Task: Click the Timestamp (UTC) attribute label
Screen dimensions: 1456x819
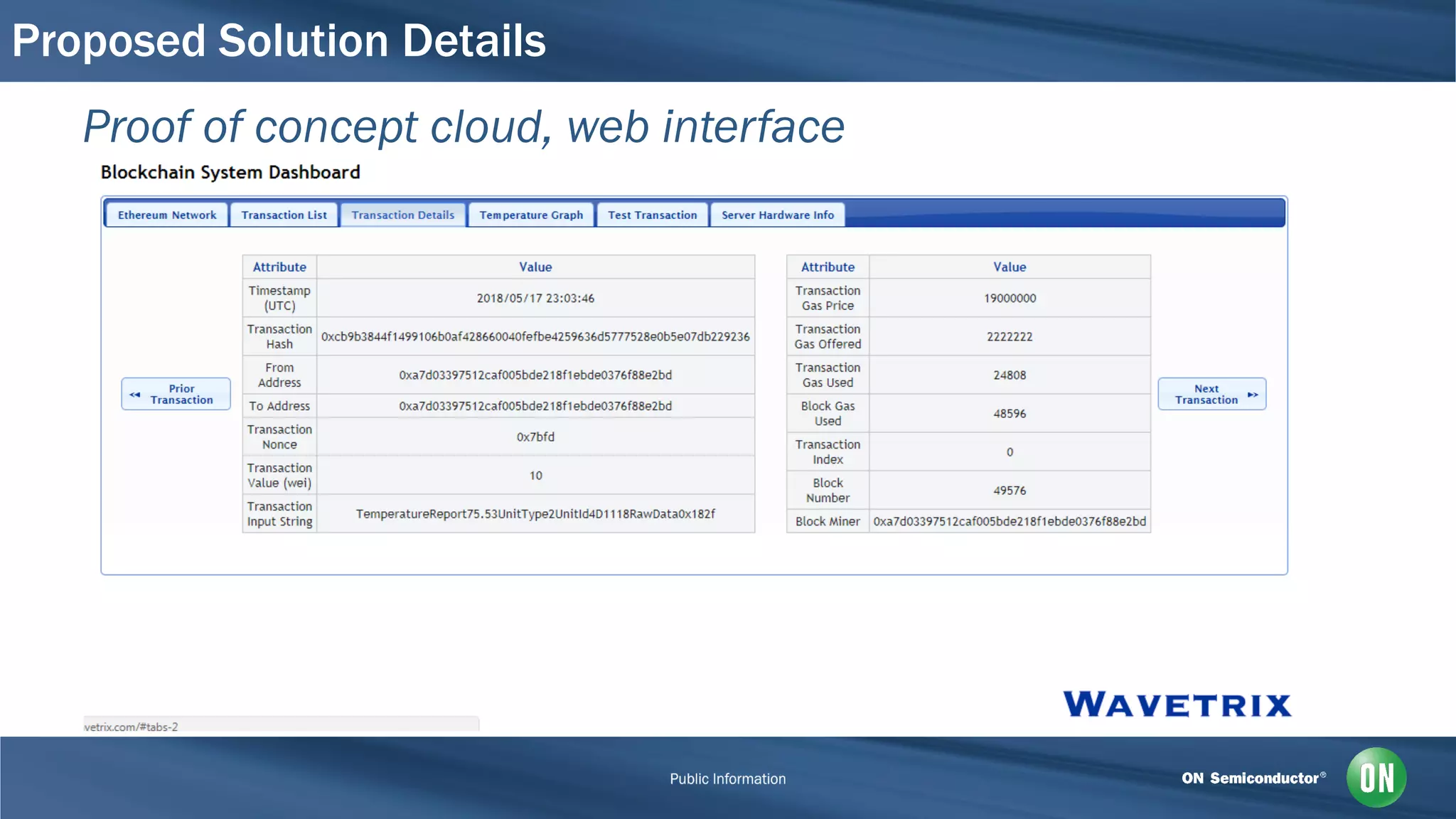Action: click(x=279, y=298)
